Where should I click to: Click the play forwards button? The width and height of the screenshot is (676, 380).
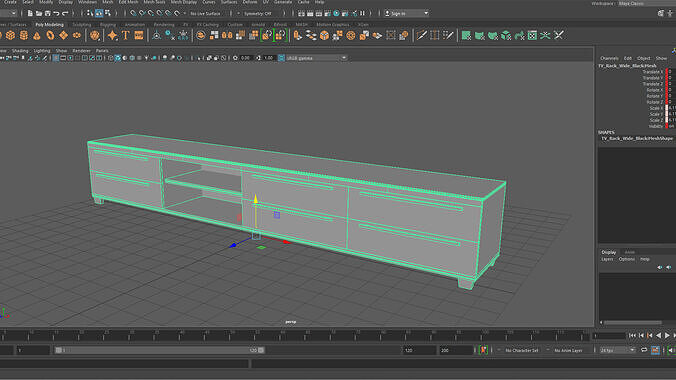[x=667, y=336]
